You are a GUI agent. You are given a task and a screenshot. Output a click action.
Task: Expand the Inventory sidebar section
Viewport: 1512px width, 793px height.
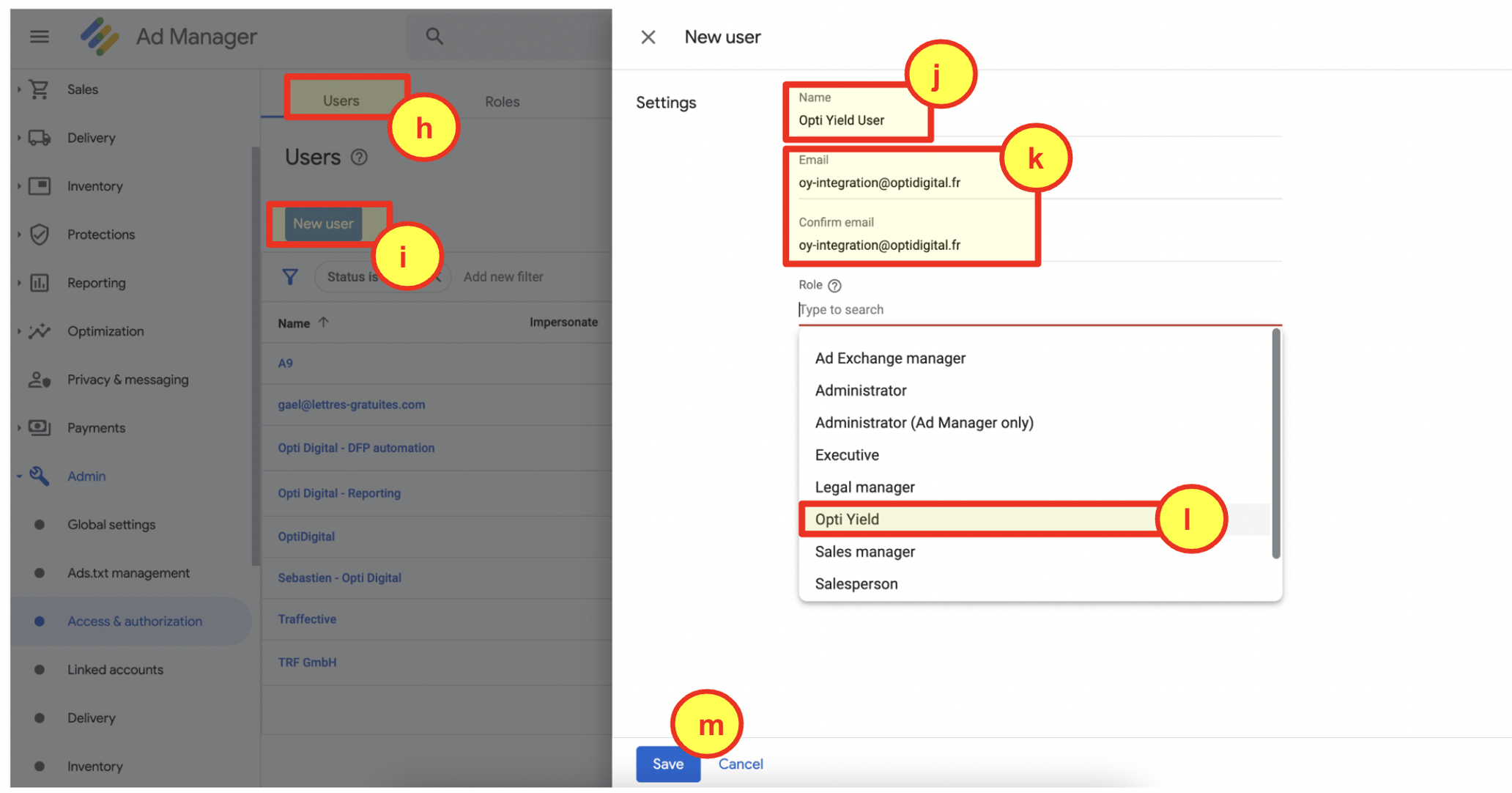tap(19, 186)
